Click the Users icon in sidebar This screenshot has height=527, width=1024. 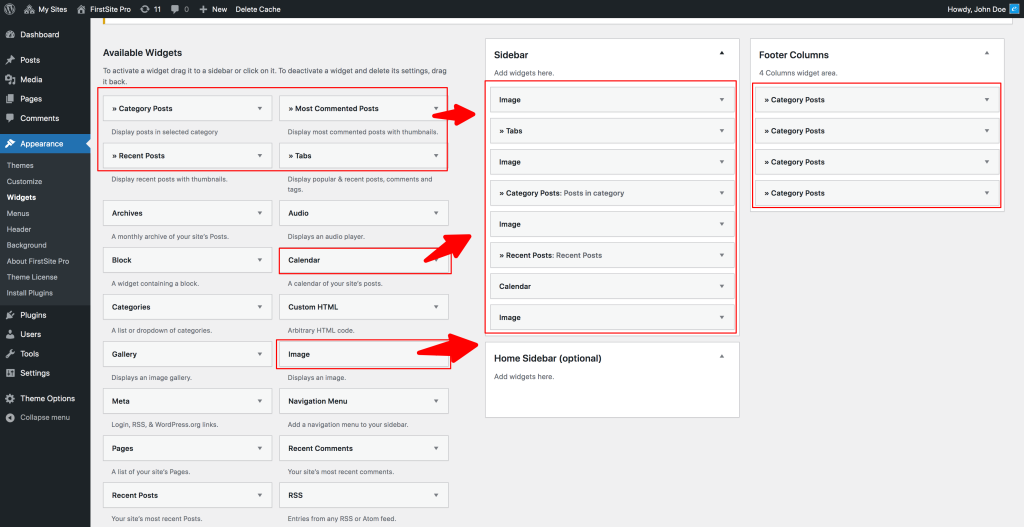(x=10, y=334)
